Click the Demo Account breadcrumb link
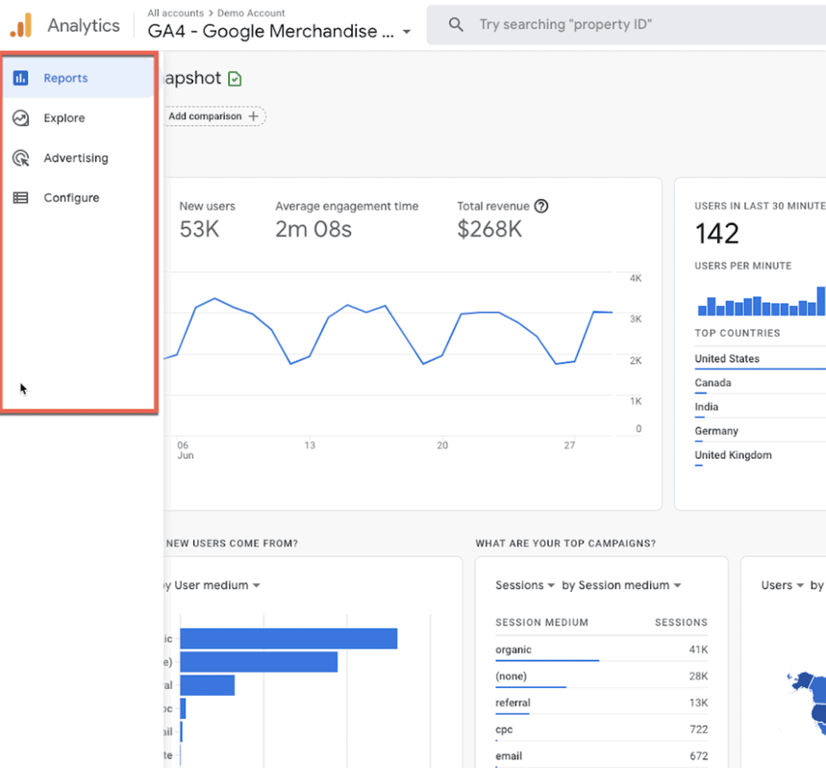 pos(251,13)
